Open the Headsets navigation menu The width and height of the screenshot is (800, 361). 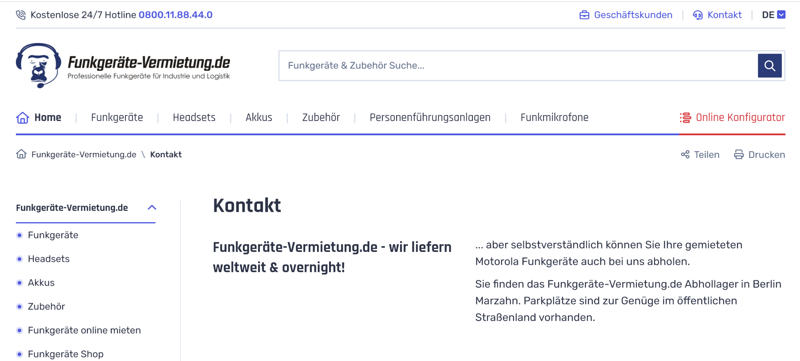click(x=194, y=118)
